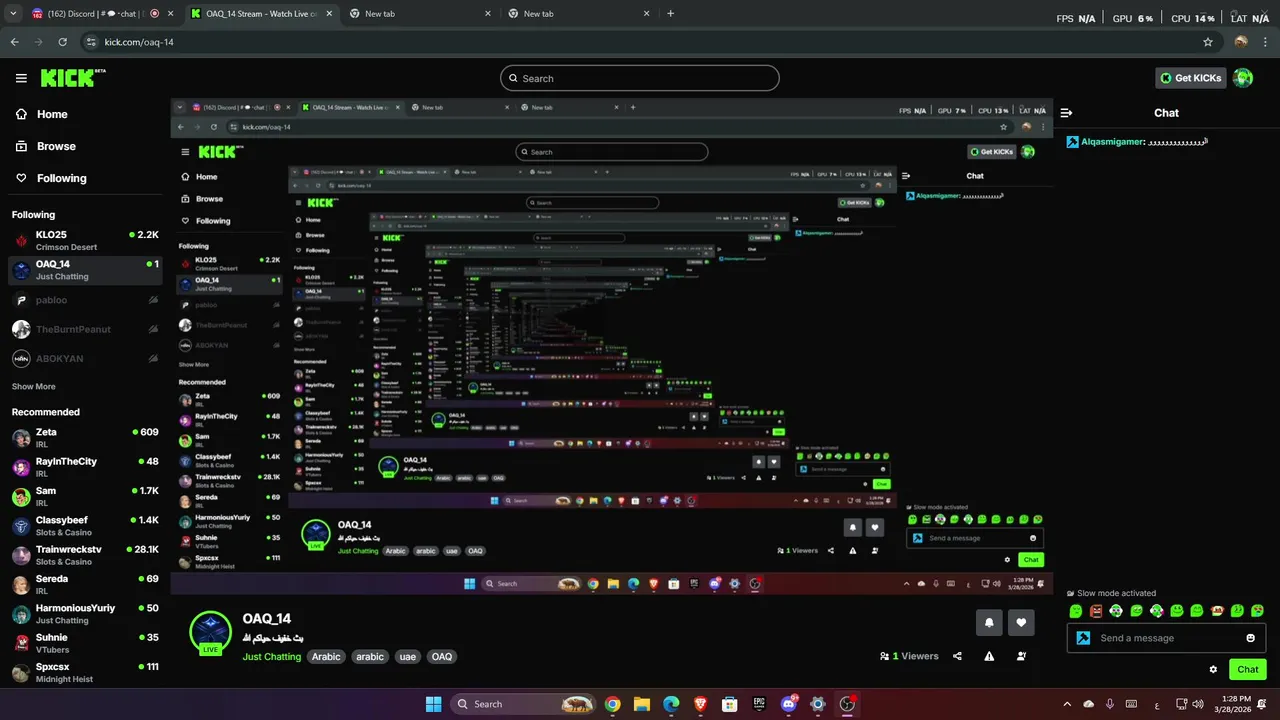Switch to the first New tab

(418, 14)
